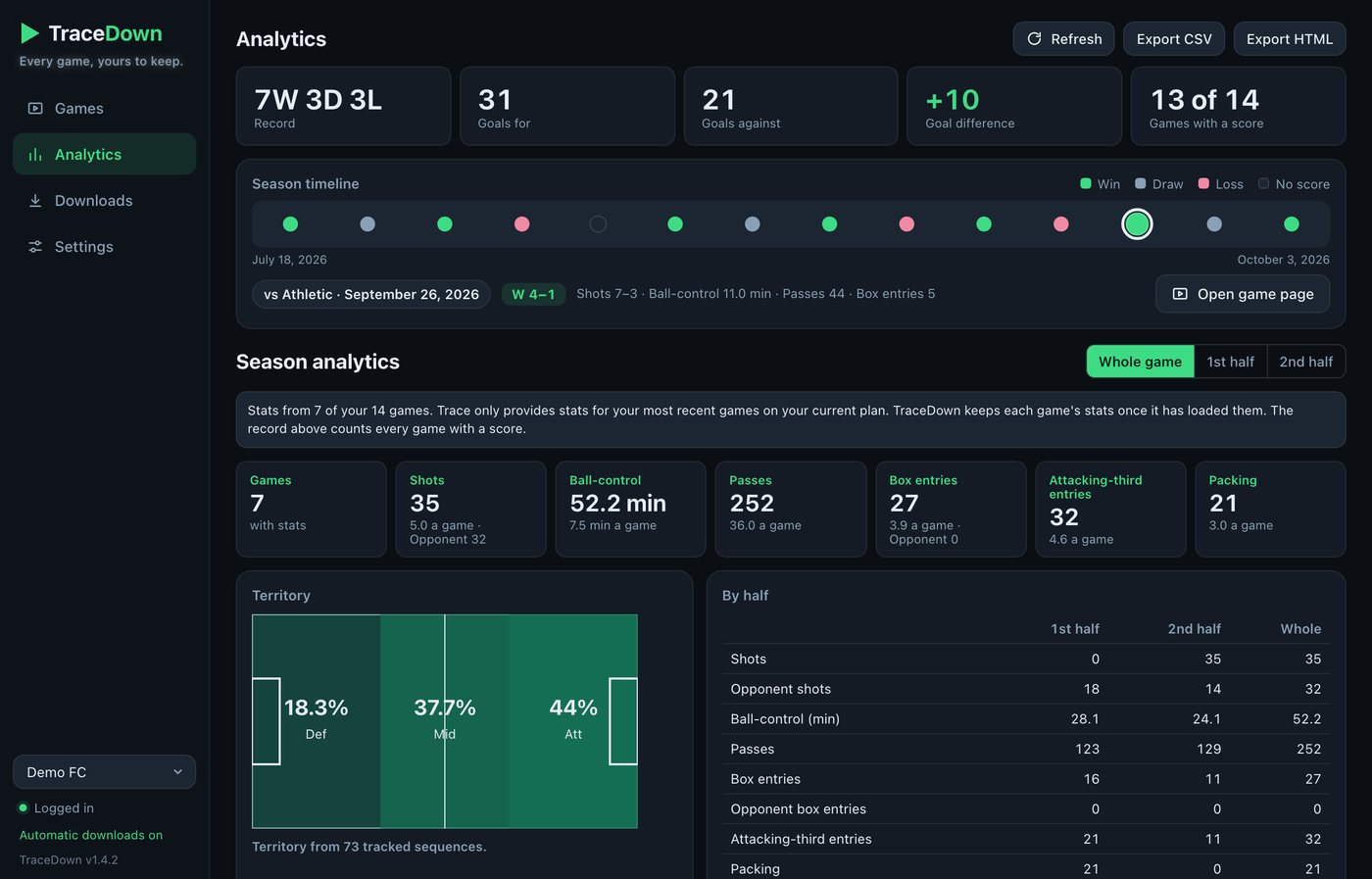Click the 13 of 14 games card
1372x879 pixels.
pos(1238,106)
